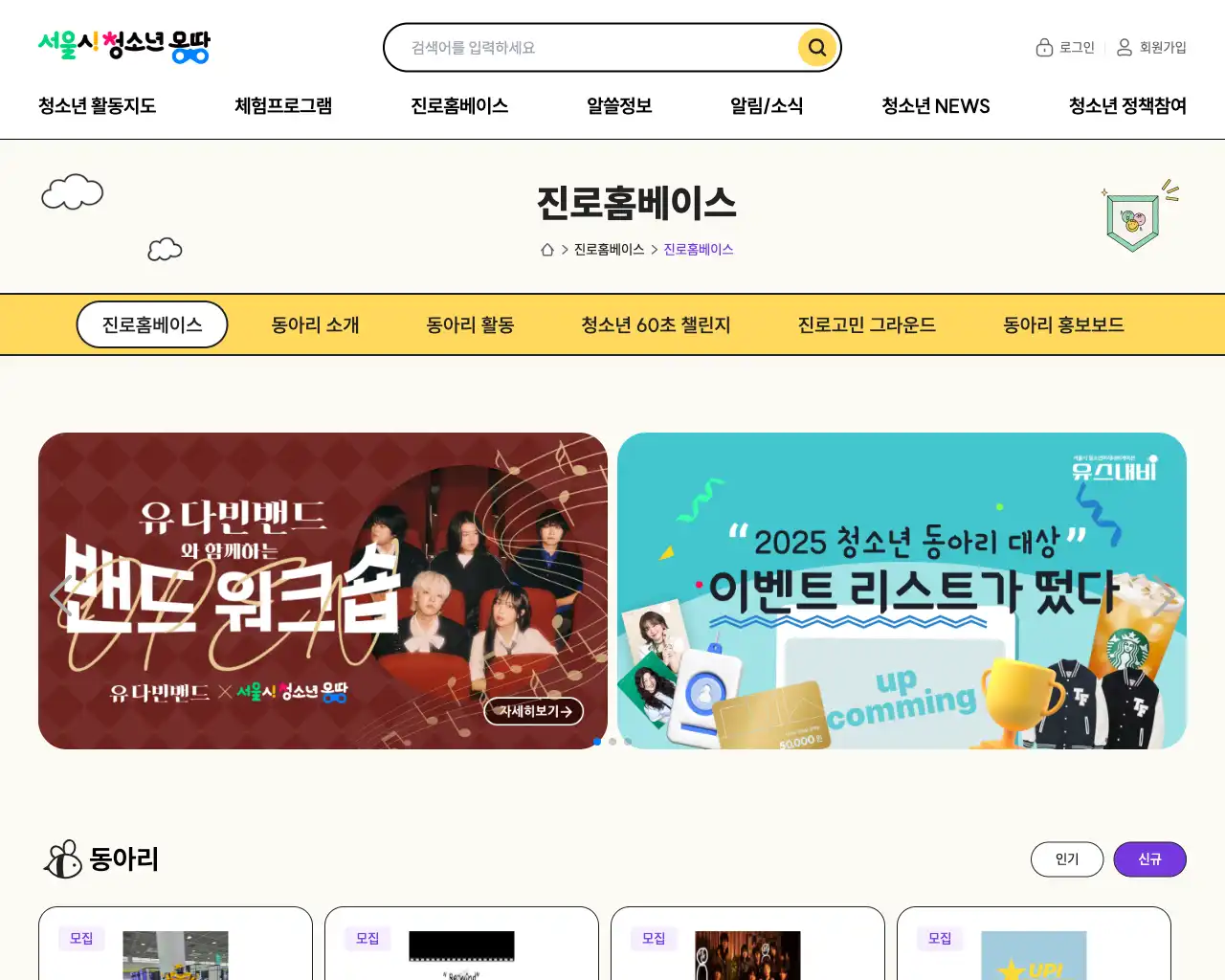Select the 인기 filter toggle
This screenshot has width=1225, height=980.
coord(1067,859)
